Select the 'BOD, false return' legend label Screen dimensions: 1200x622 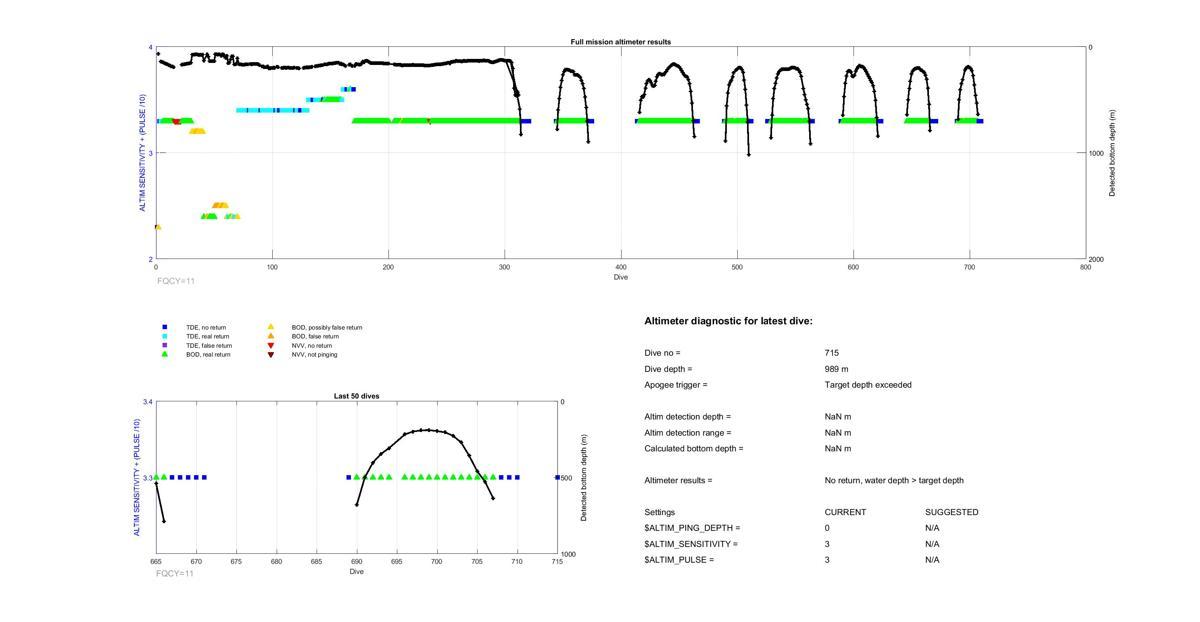coord(315,336)
